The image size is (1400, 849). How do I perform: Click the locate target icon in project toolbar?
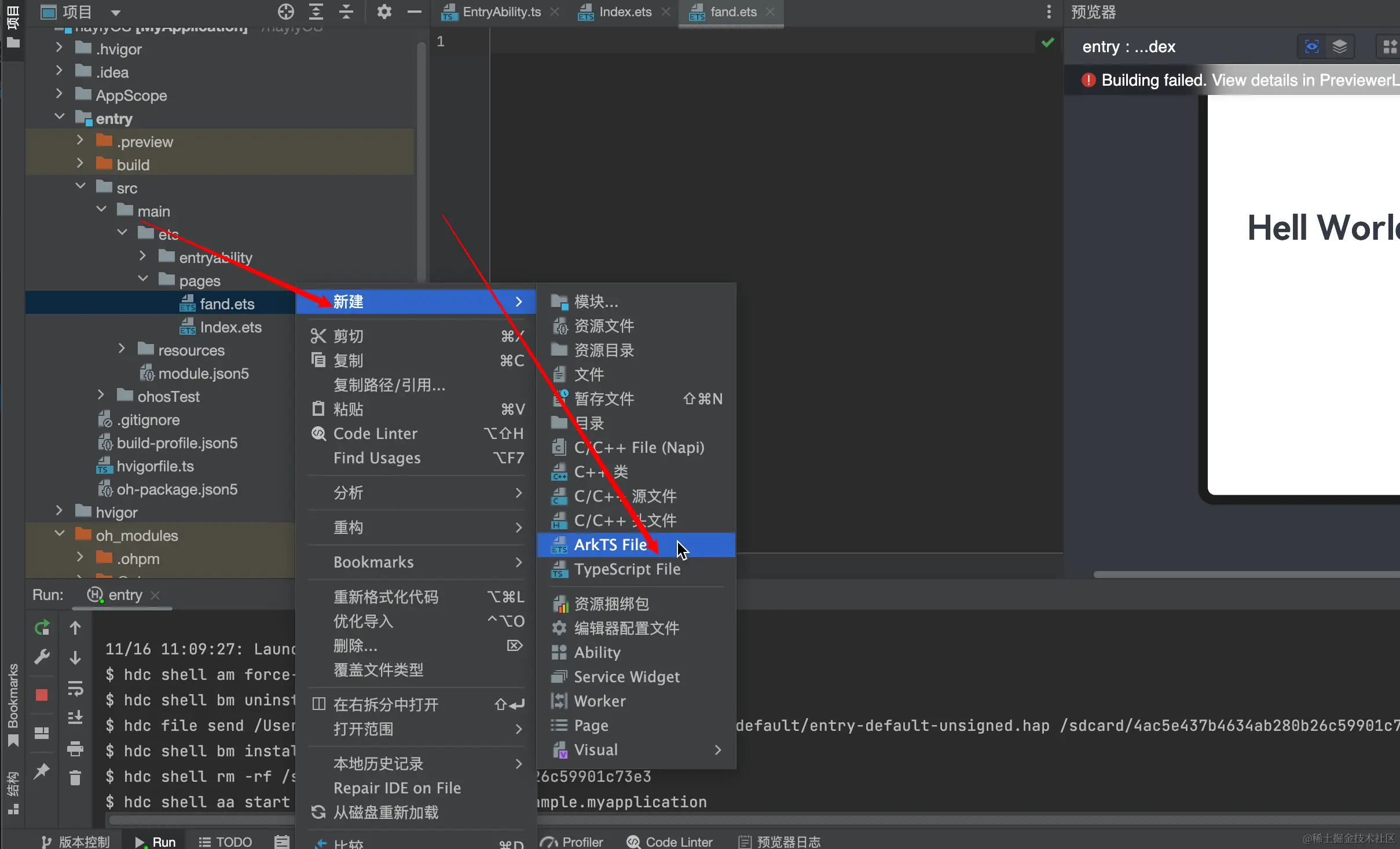click(x=285, y=12)
